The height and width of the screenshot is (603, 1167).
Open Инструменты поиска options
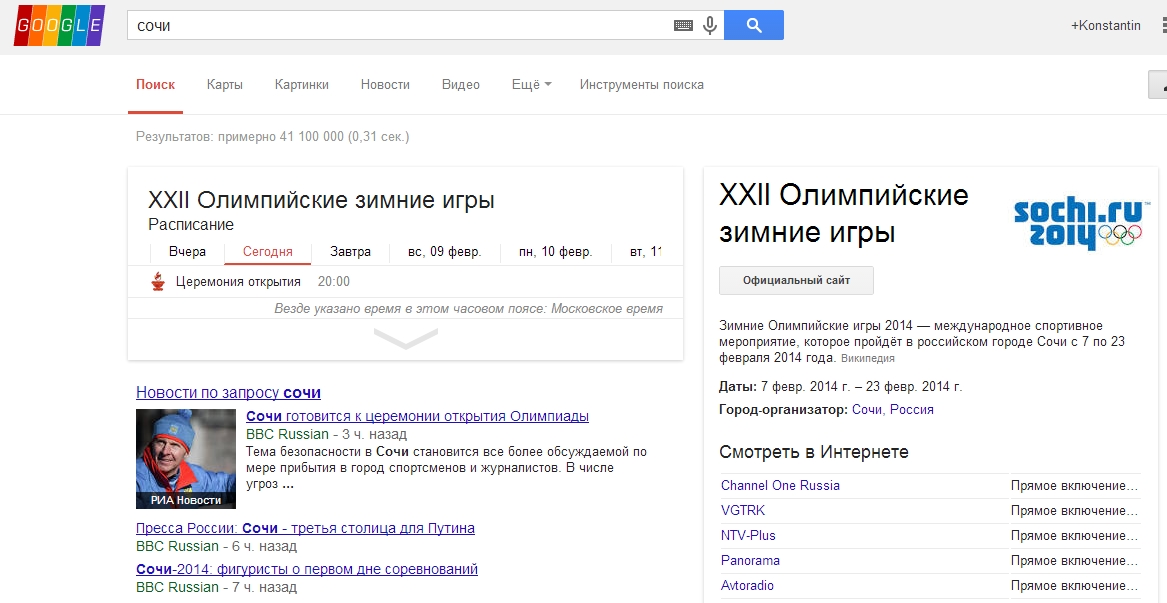[x=641, y=85]
